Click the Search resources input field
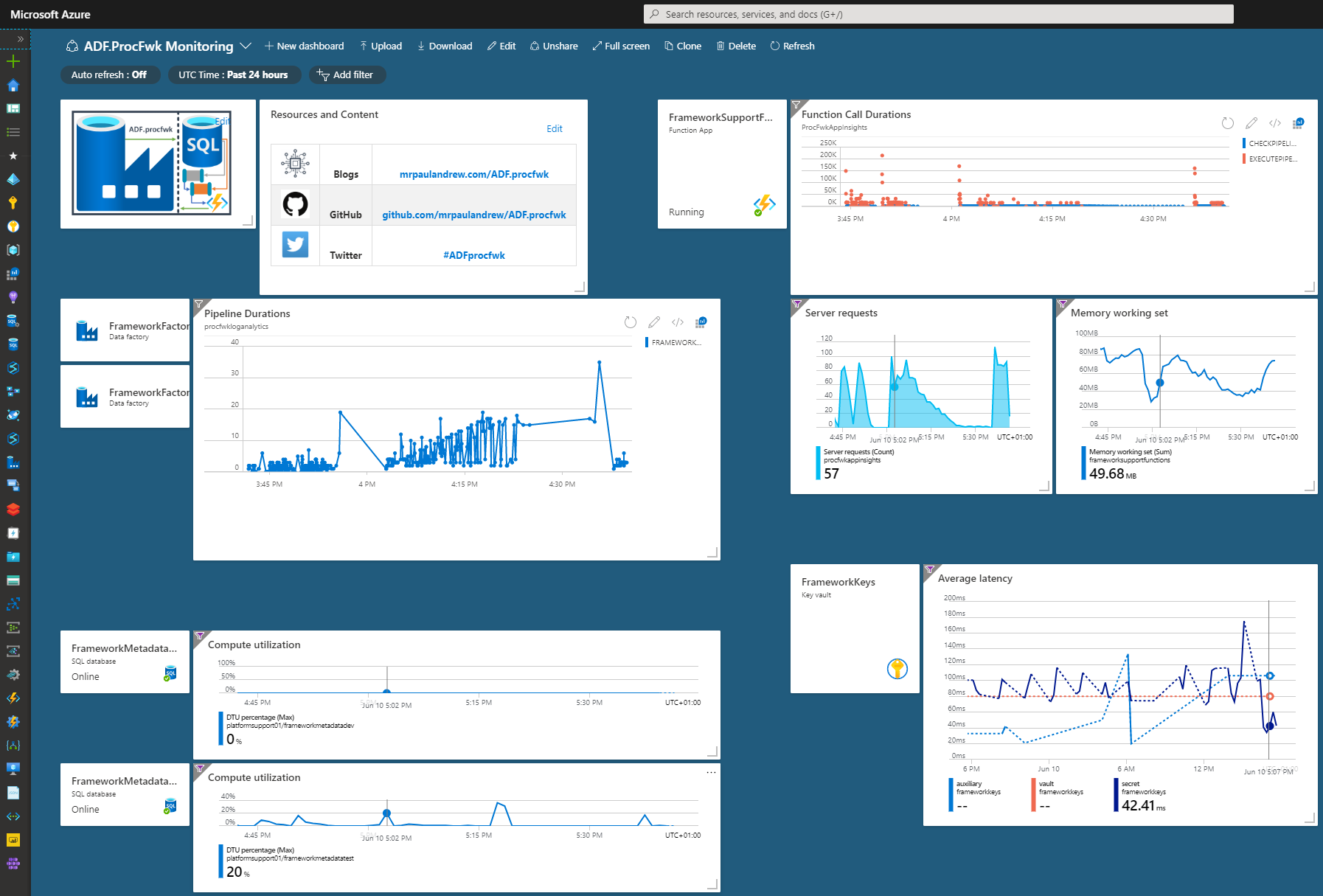Screen dimensions: 1323x896 tap(938, 14)
